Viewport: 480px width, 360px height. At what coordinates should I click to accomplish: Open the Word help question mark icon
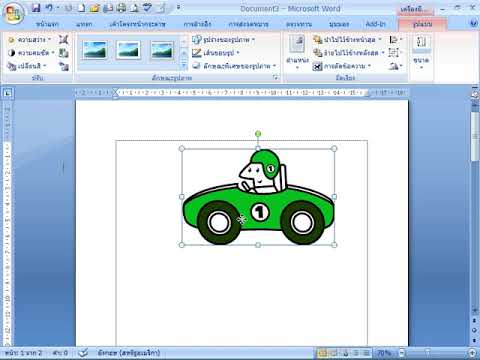pyautogui.click(x=473, y=23)
